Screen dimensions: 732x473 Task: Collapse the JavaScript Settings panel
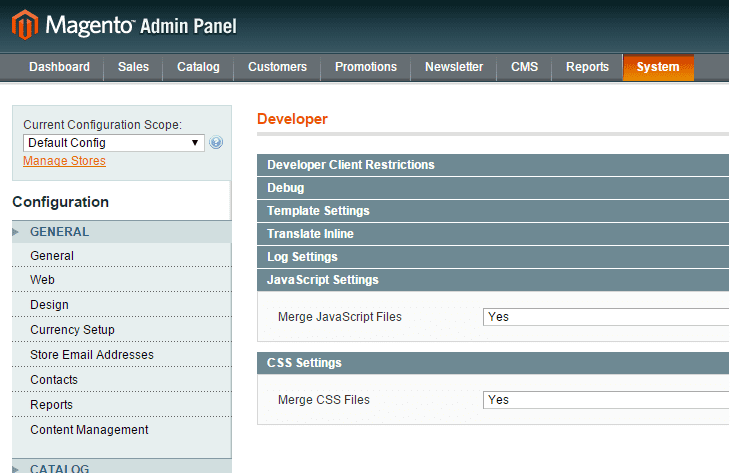pos(493,280)
